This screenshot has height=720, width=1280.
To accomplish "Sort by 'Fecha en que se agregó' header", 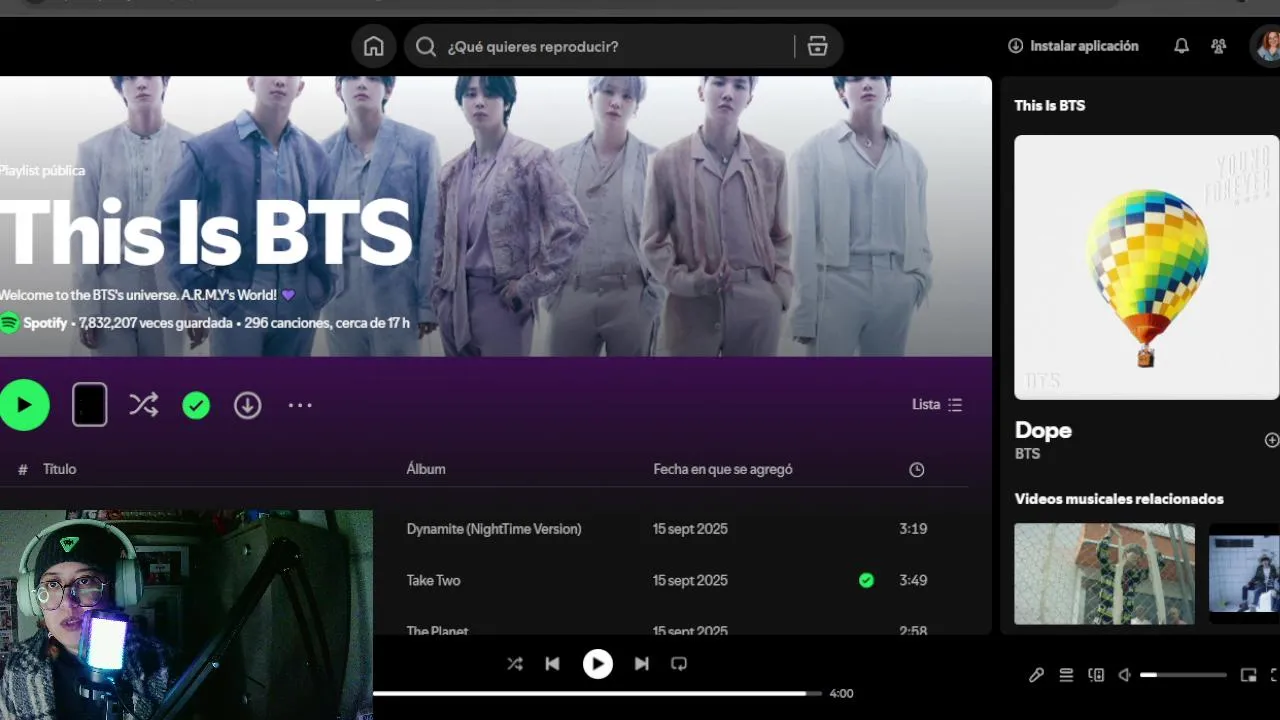I will click(723, 469).
